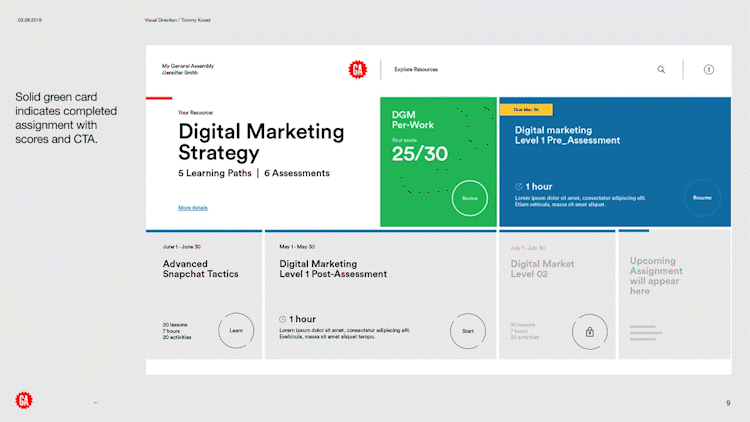The height and width of the screenshot is (422, 750).
Task: Click the yellow Due date tag
Action: click(x=526, y=110)
